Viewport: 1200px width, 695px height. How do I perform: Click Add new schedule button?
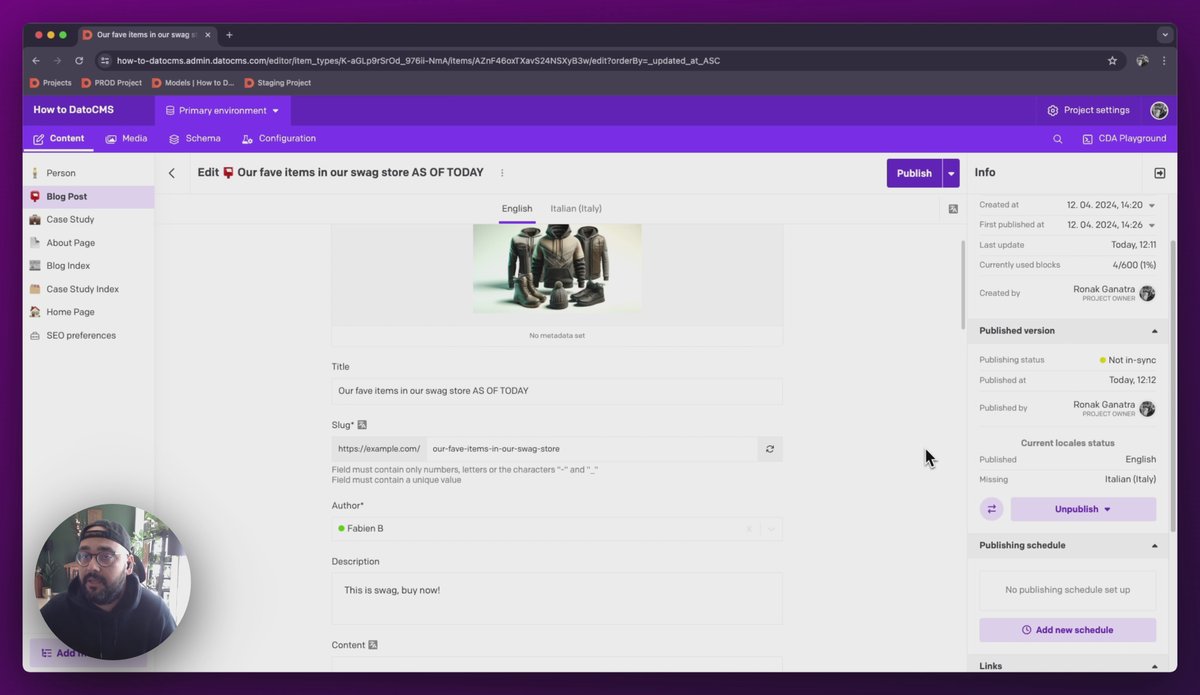pos(1067,630)
